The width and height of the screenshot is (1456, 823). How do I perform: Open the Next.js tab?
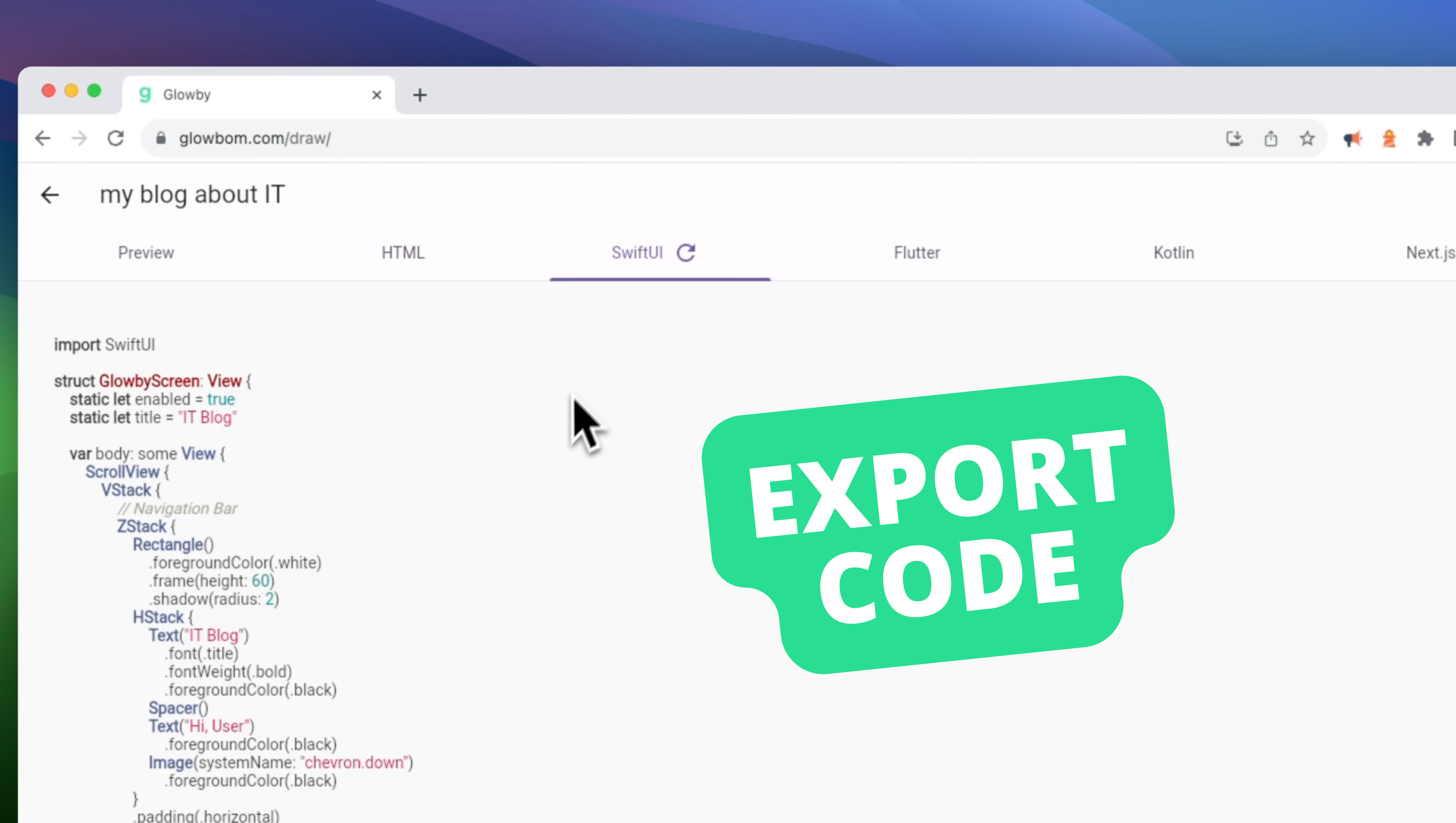(x=1430, y=253)
